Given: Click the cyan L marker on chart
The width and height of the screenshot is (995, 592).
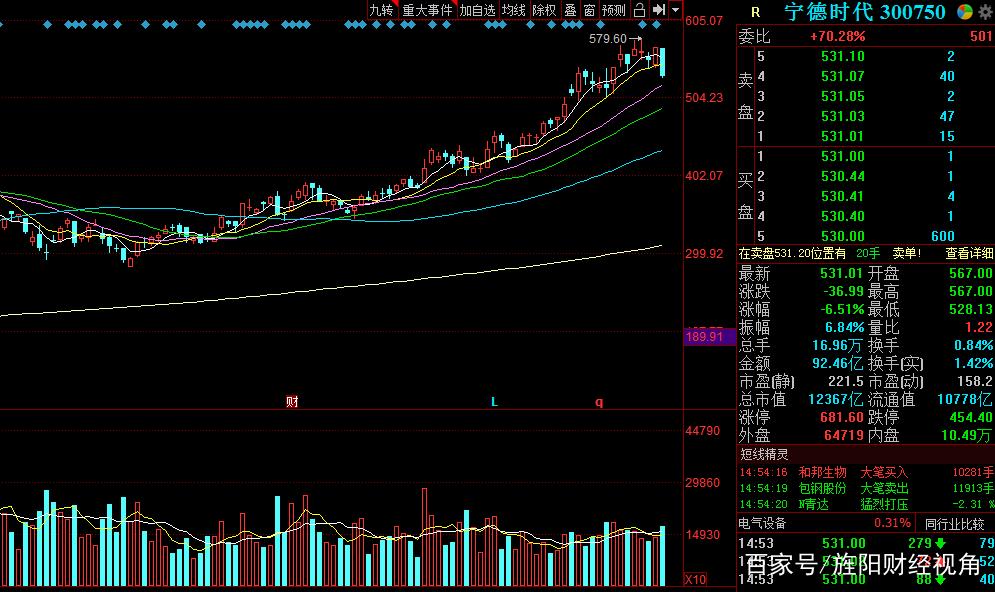Looking at the screenshot, I should coord(494,402).
